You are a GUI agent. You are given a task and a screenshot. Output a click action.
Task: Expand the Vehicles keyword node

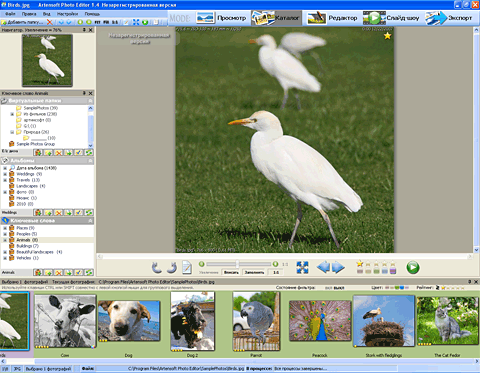click(5, 258)
